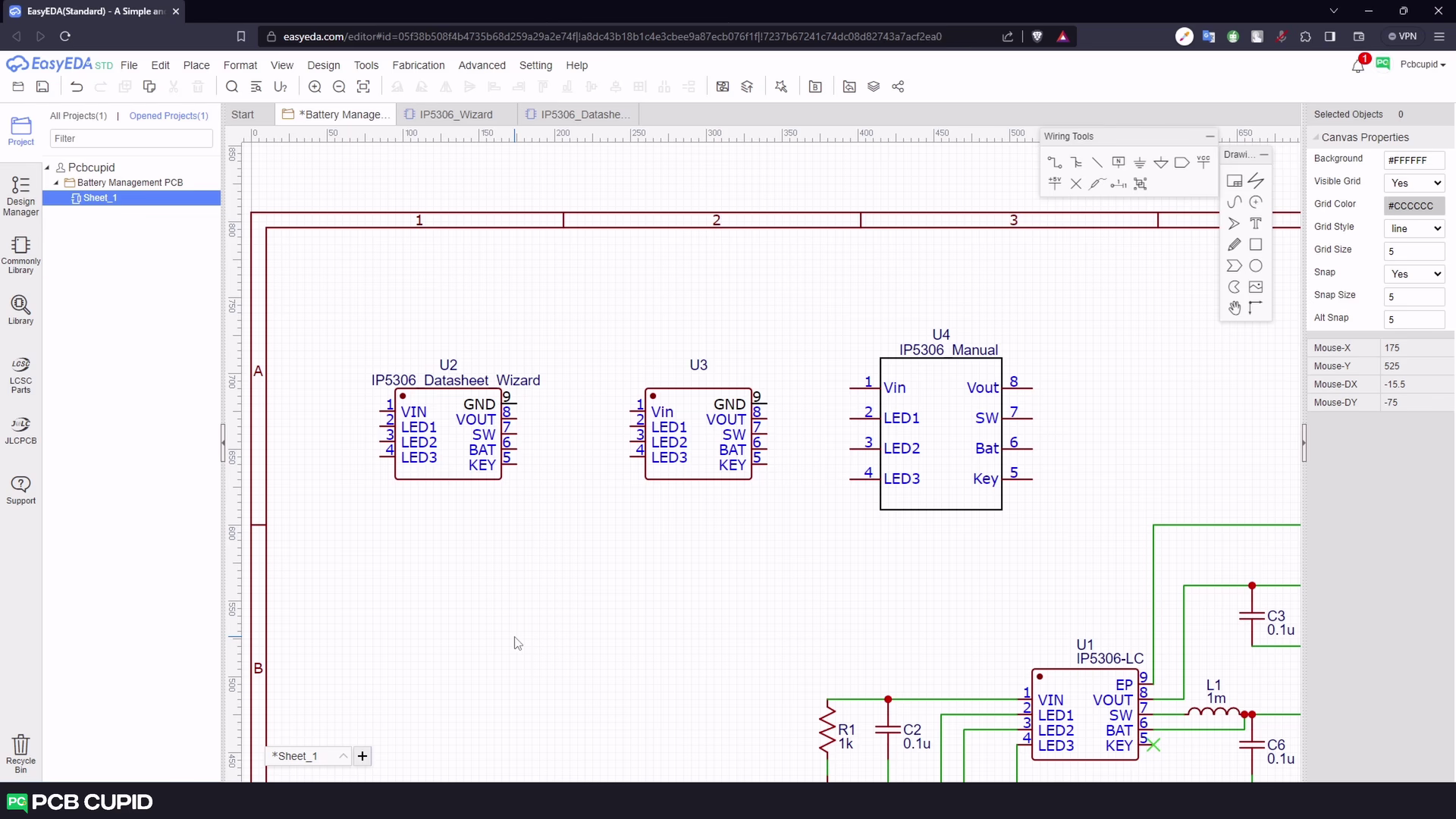Switch to the IP5306_Wizard tab
Viewport: 1456px width, 819px height.
coord(455,115)
